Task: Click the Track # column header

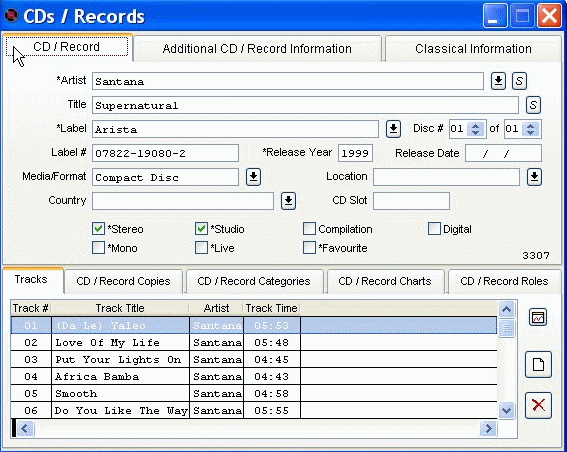Action: (31, 308)
